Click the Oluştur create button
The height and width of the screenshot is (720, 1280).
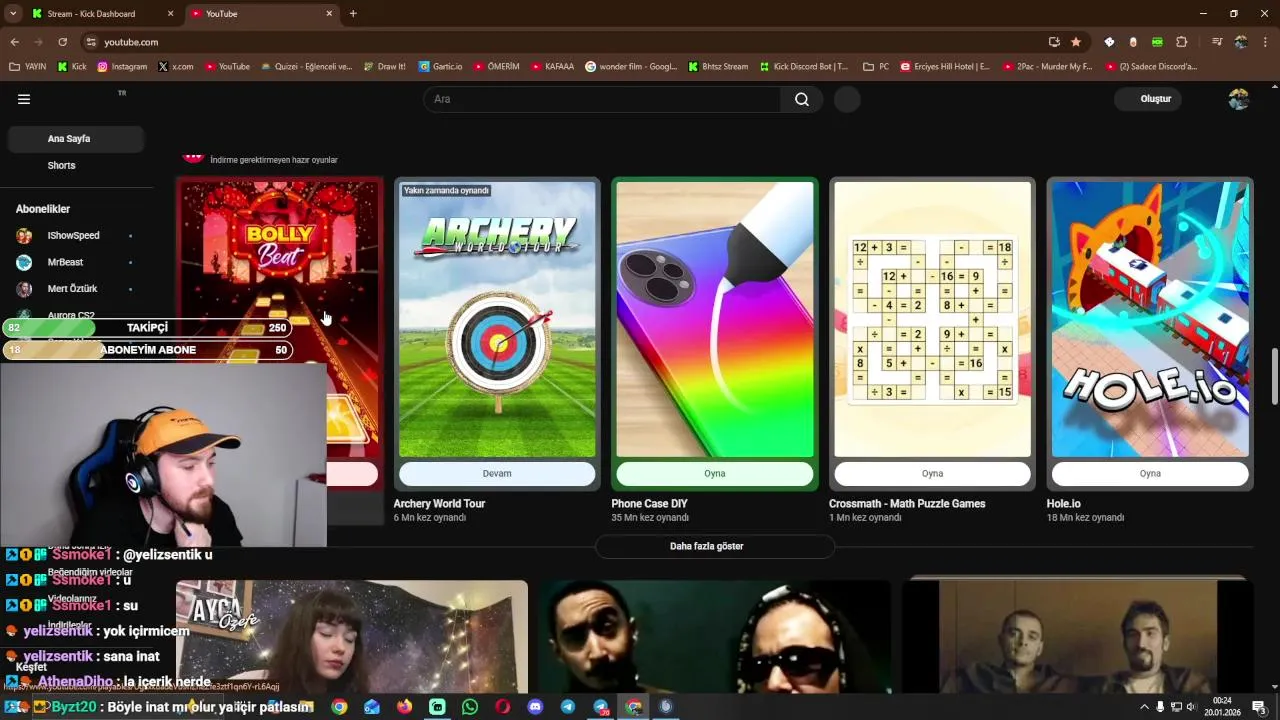(x=1149, y=99)
